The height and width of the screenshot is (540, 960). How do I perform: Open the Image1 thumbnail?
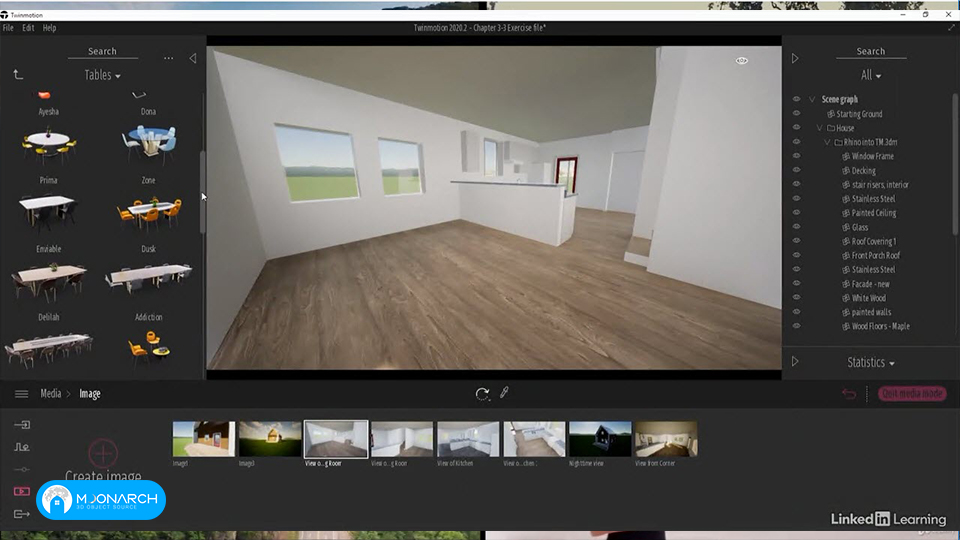(x=203, y=438)
